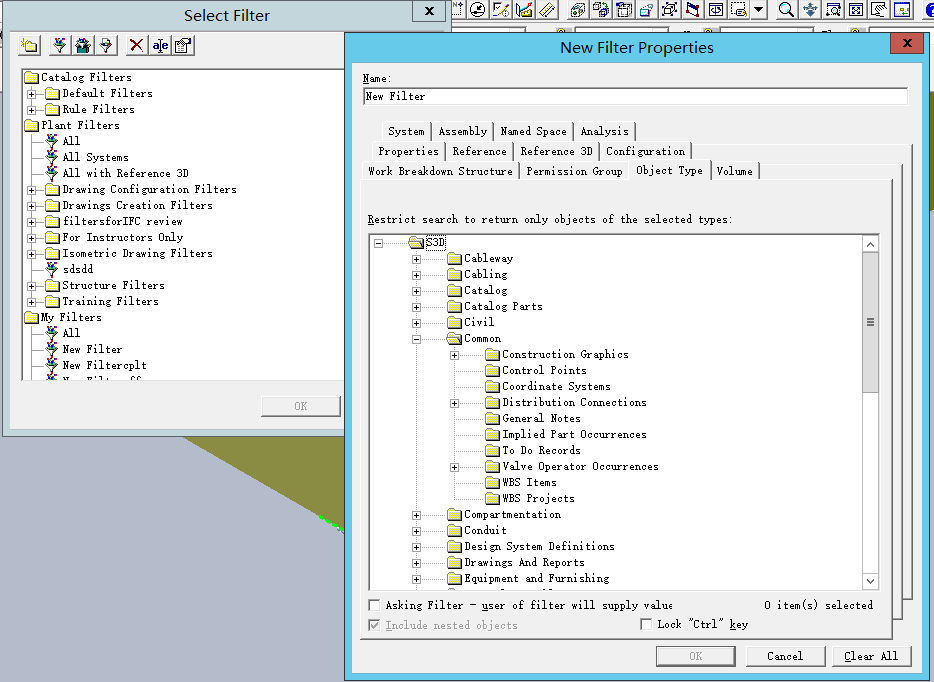Click scroll down arrow of object type list
The image size is (934, 682).
870,581
